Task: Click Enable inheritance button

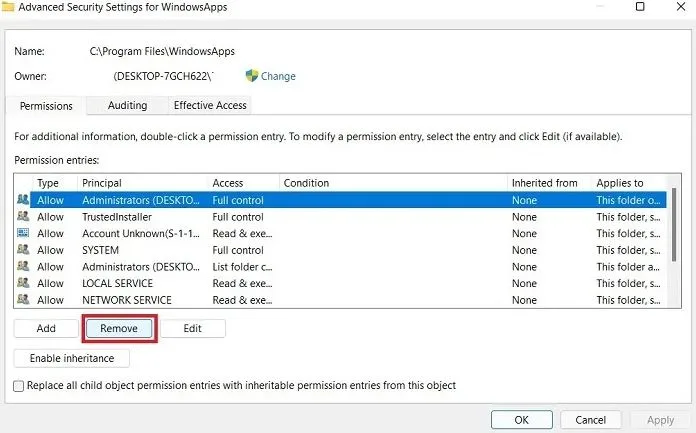Action: click(x=72, y=358)
